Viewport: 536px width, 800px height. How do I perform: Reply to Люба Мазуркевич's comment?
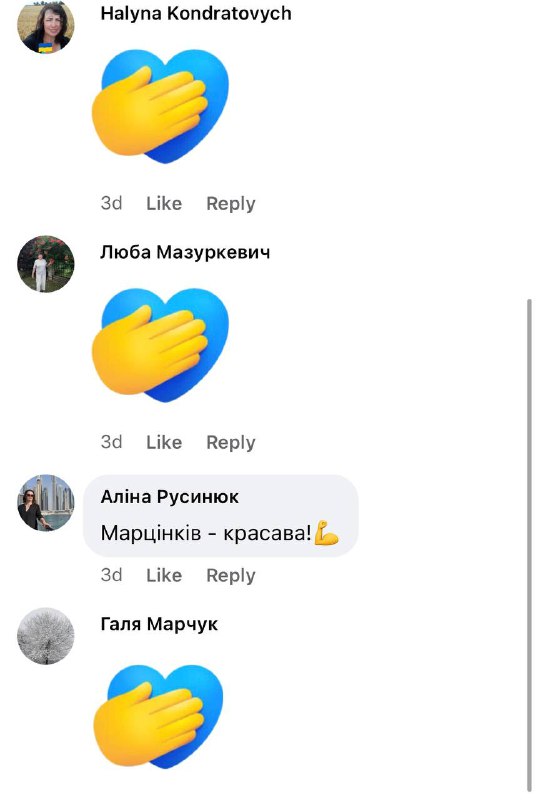231,442
